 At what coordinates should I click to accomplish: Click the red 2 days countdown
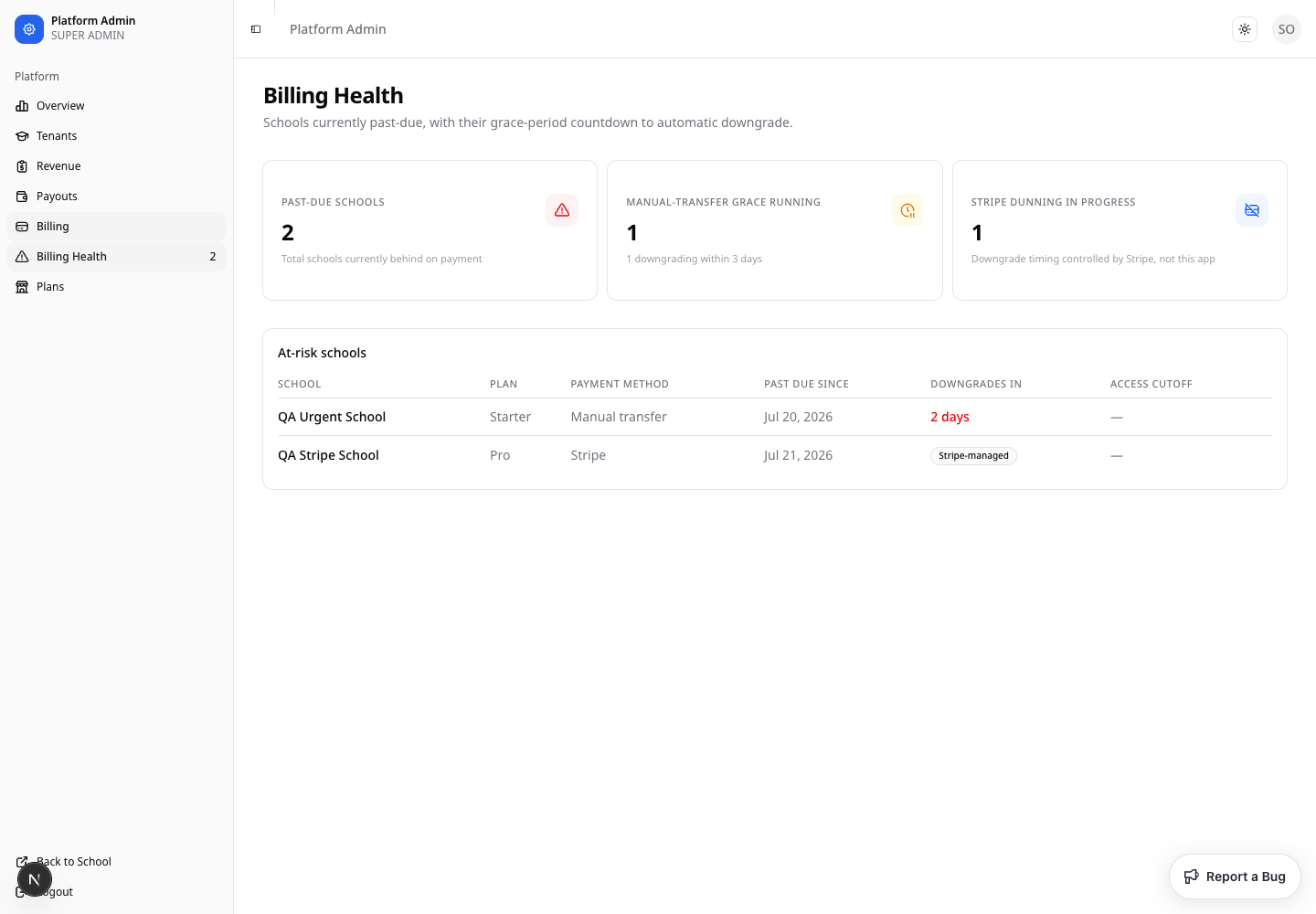pos(950,417)
